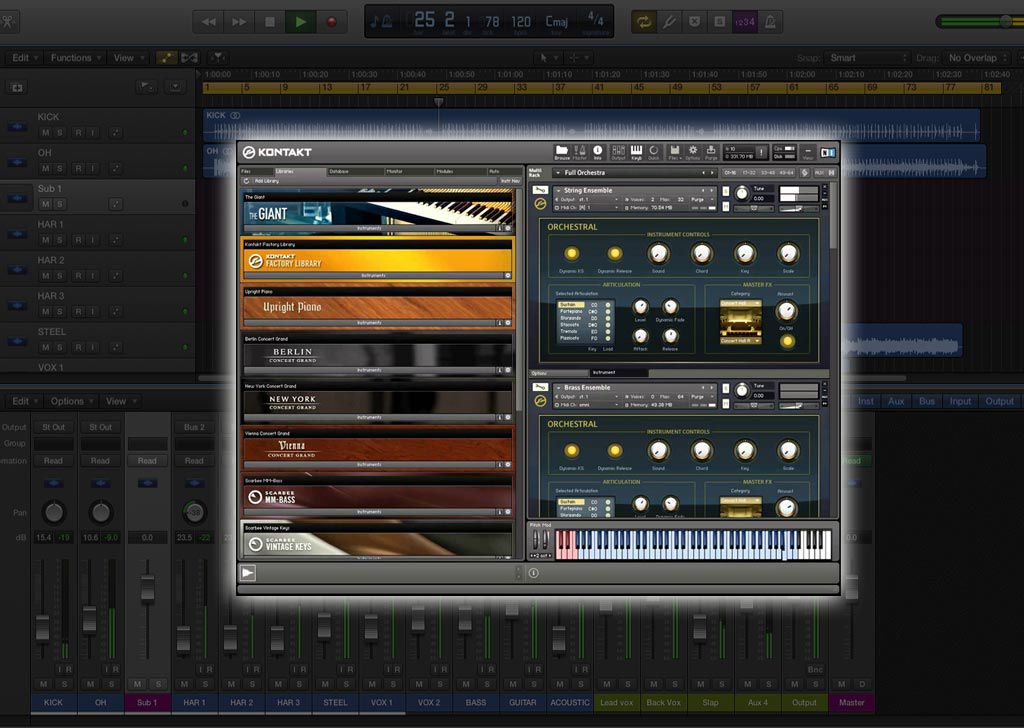The width and height of the screenshot is (1024, 728).
Task: Click the Rewind transport button
Action: (x=208, y=21)
